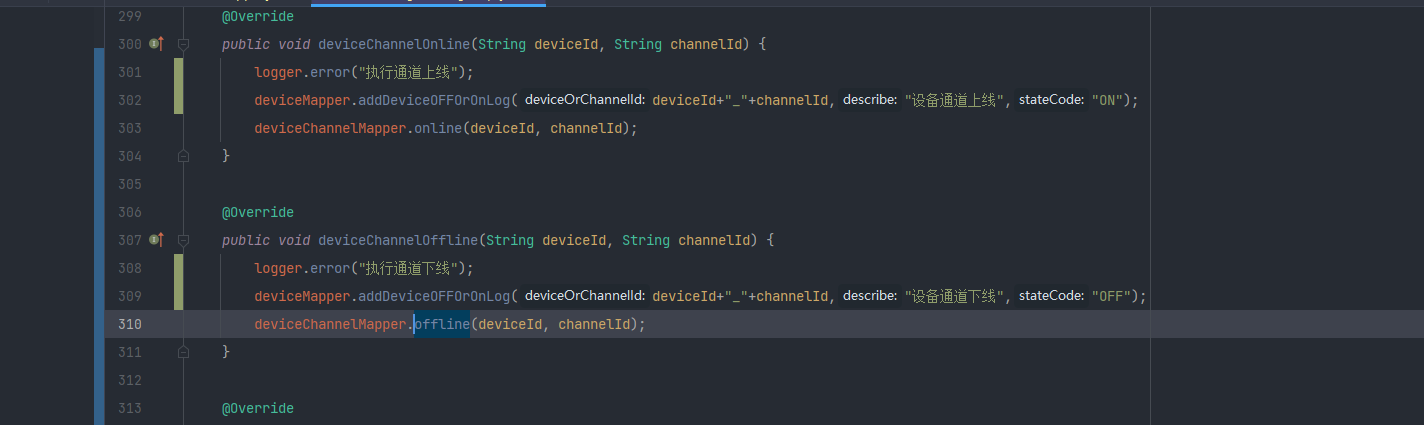Click line number 313 in the gutter

pos(130,408)
